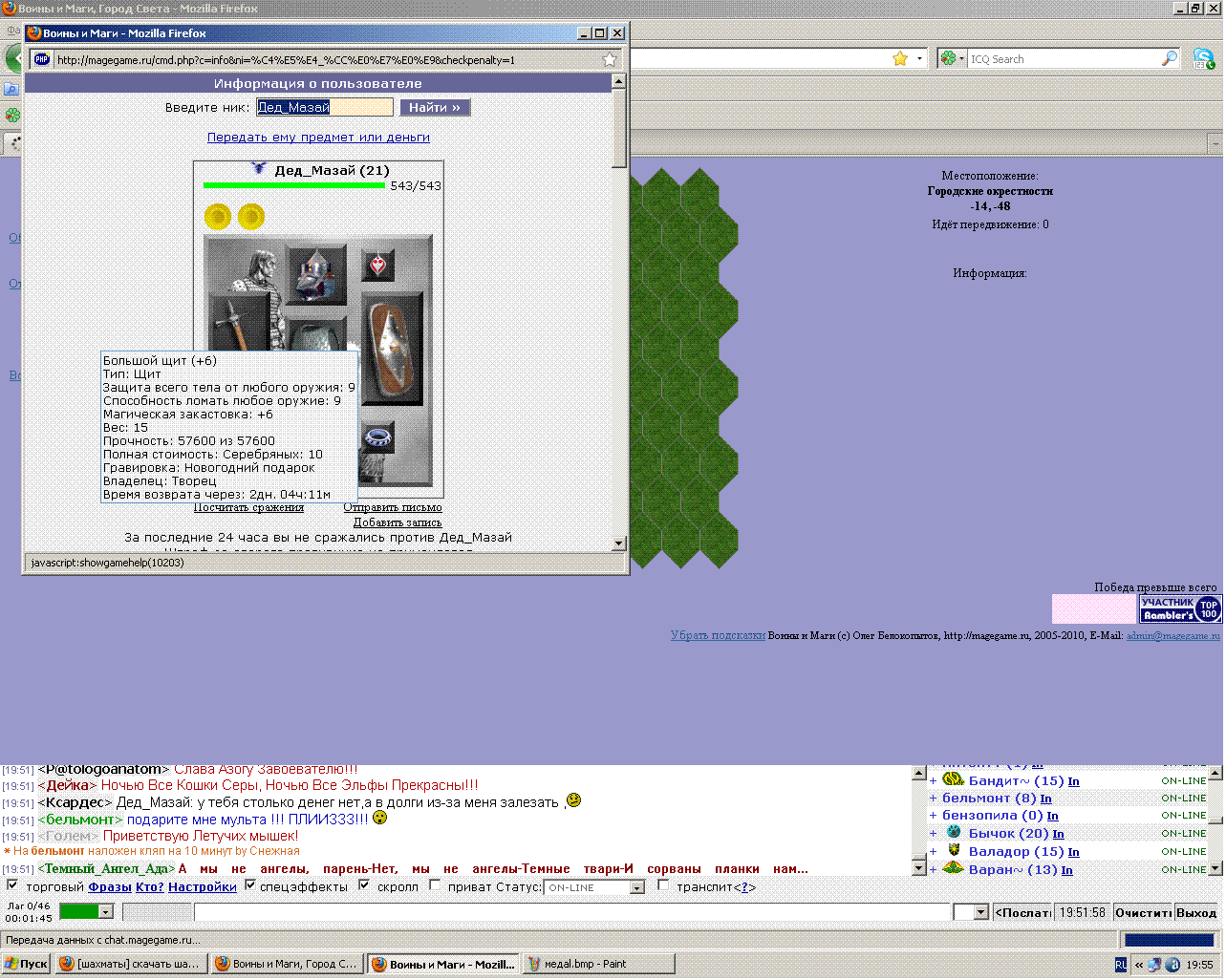The height and width of the screenshot is (980, 1226).
Task: Click the Посчитать сражения link
Action: pyautogui.click(x=248, y=507)
